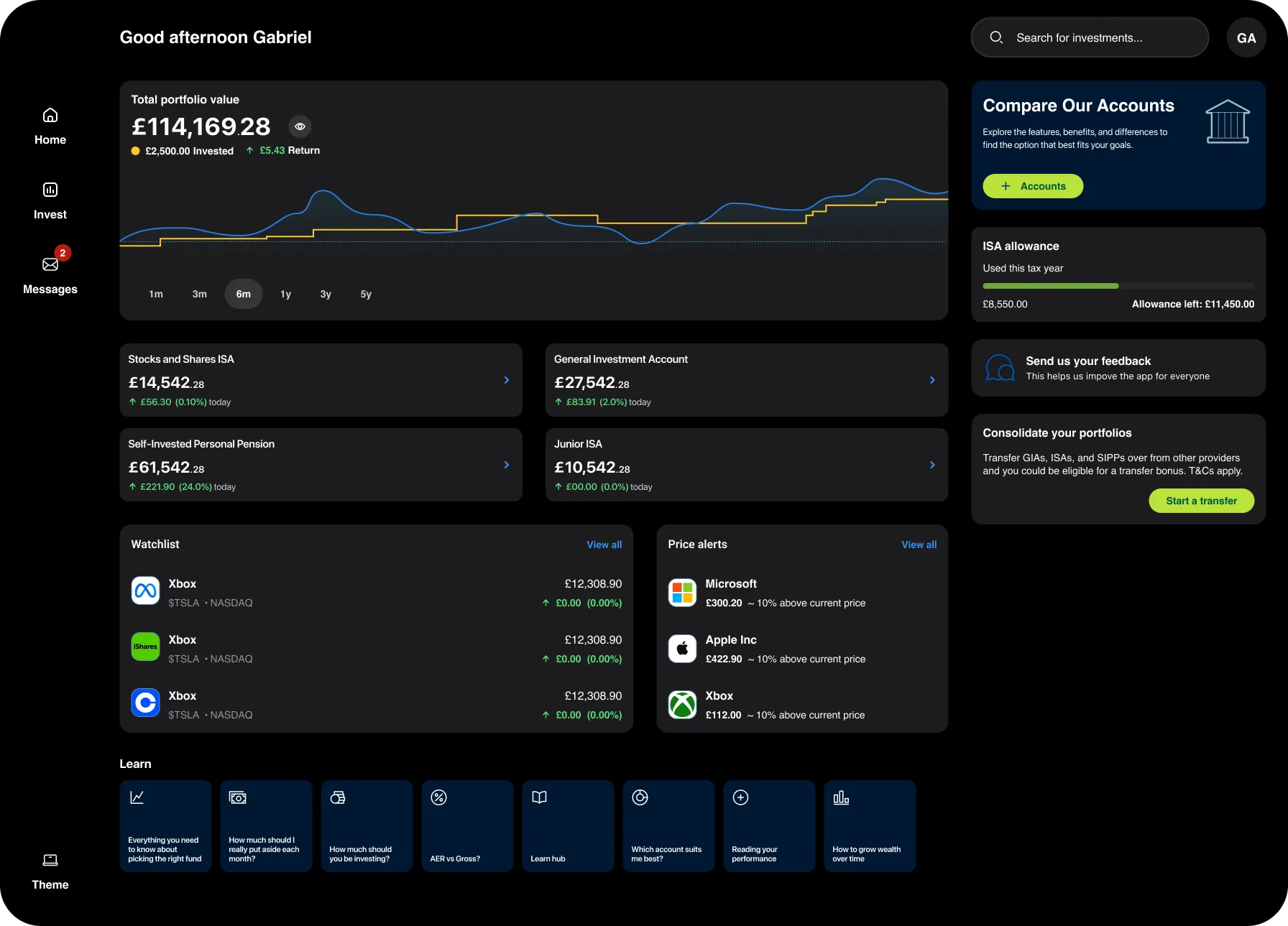Click the Xbox logo in Price alerts

[x=682, y=705]
